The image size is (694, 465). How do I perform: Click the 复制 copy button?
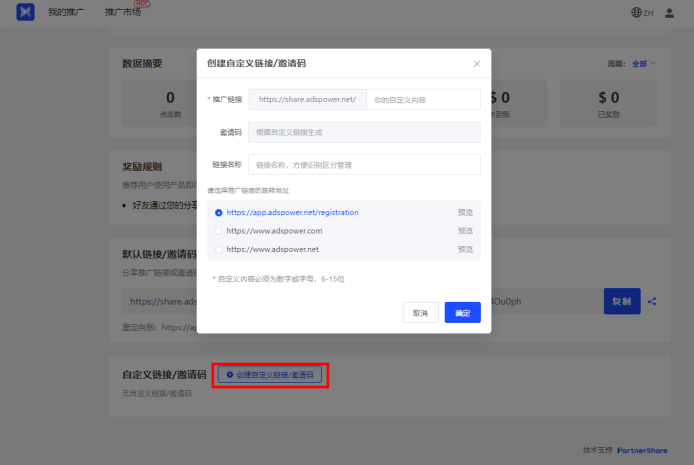pyautogui.click(x=622, y=301)
